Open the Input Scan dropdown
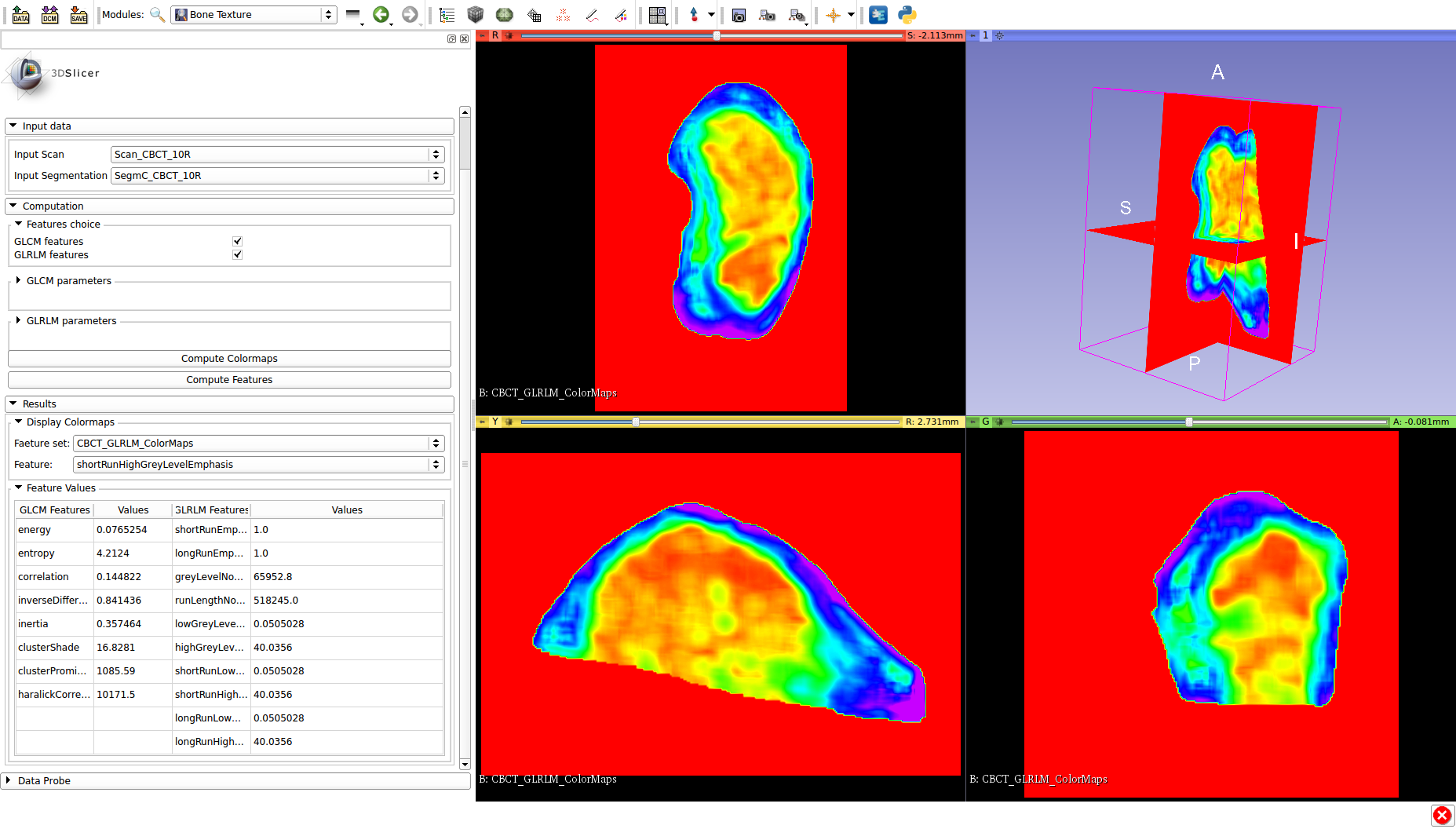Screen dimensions: 1456x829 click(277, 155)
